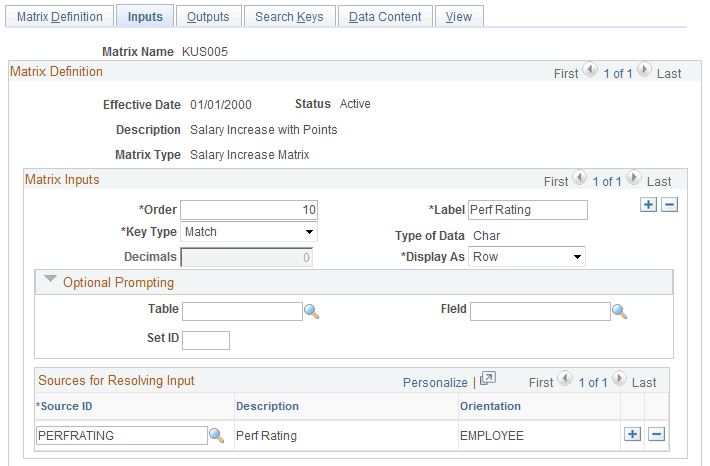
Task: Remove the PERFRATING source row
Action: tap(656, 435)
